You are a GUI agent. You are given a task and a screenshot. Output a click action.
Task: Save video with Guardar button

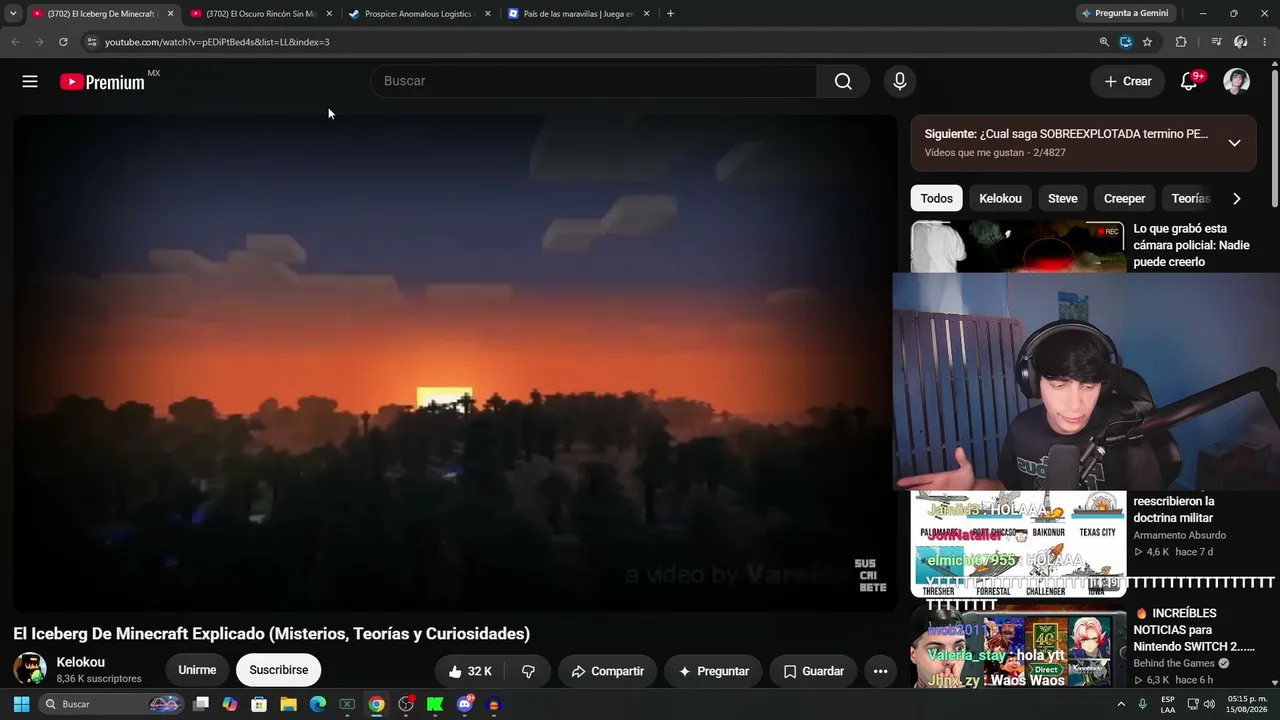click(x=813, y=671)
